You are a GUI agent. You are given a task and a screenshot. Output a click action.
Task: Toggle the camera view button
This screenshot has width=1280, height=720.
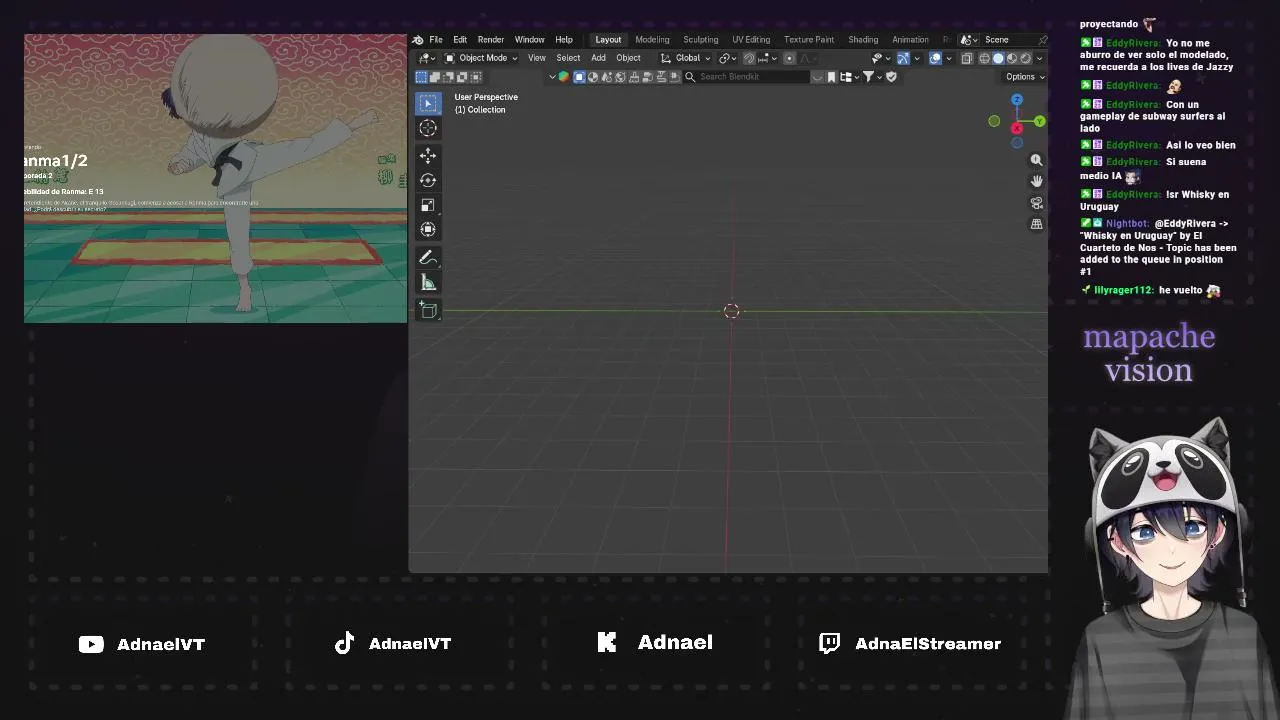pos(1036,203)
